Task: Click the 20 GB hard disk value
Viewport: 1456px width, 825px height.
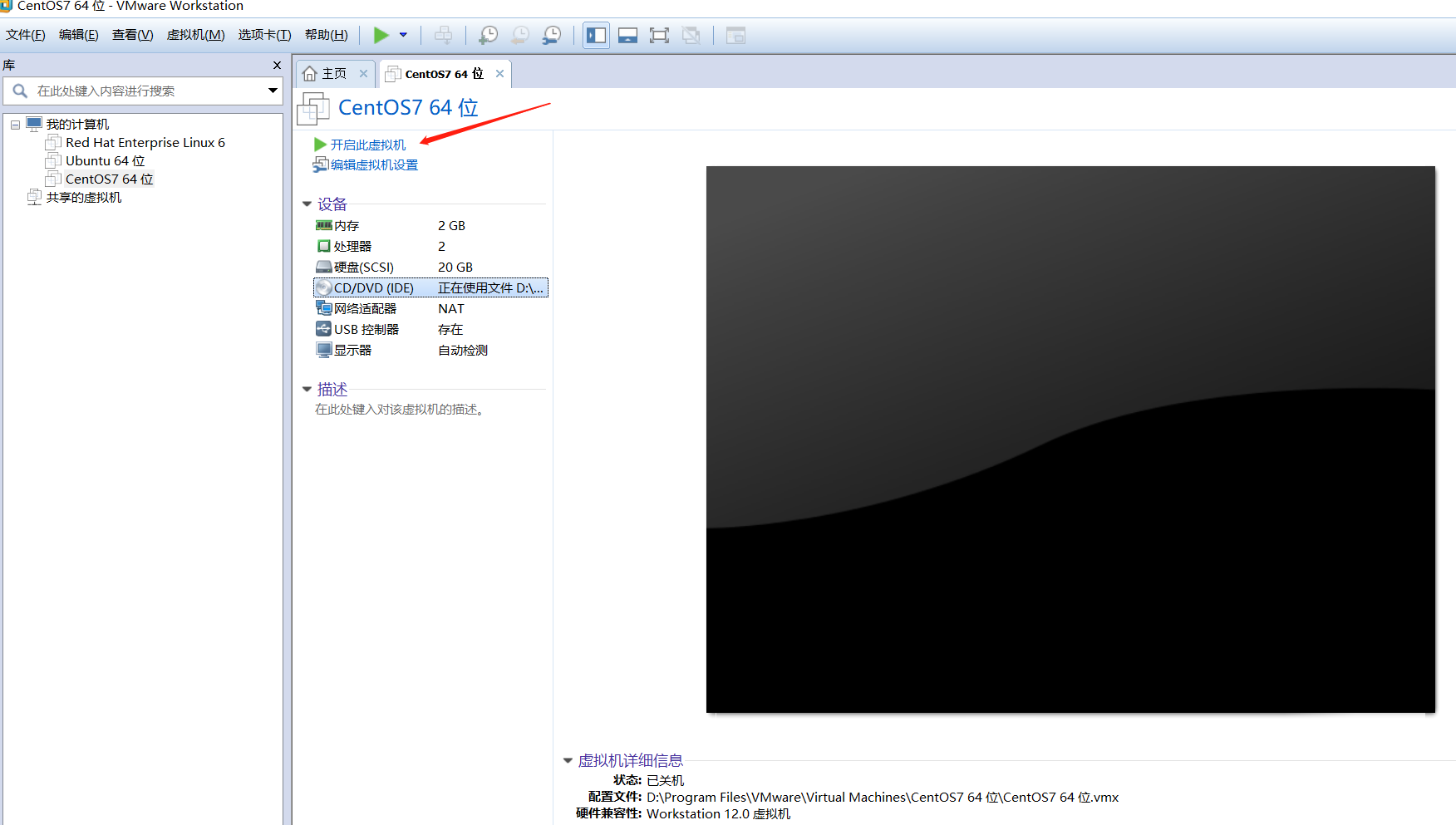Action: pyautogui.click(x=455, y=268)
